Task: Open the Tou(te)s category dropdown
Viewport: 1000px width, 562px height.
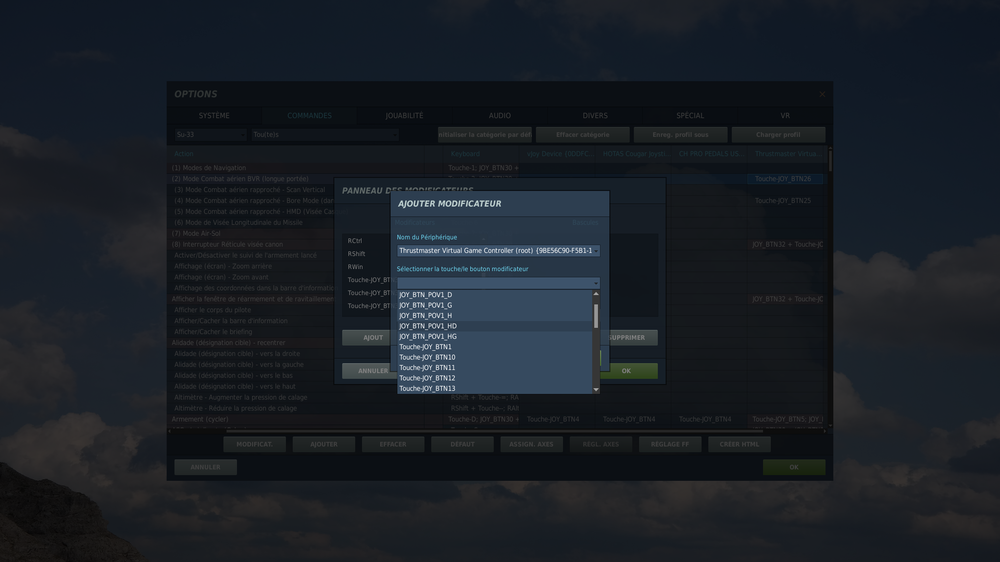Action: [325, 135]
